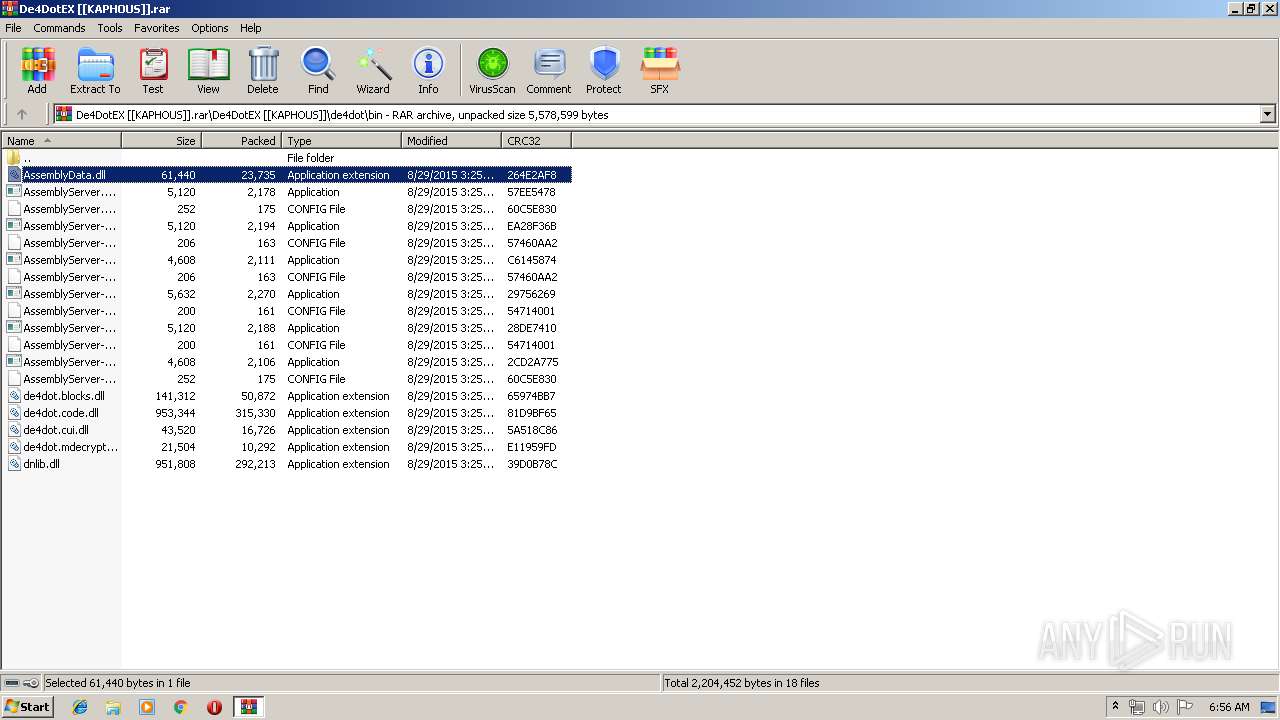Select de4dot.mdecrypt file row
The height and width of the screenshot is (720, 1280).
click(x=287, y=447)
